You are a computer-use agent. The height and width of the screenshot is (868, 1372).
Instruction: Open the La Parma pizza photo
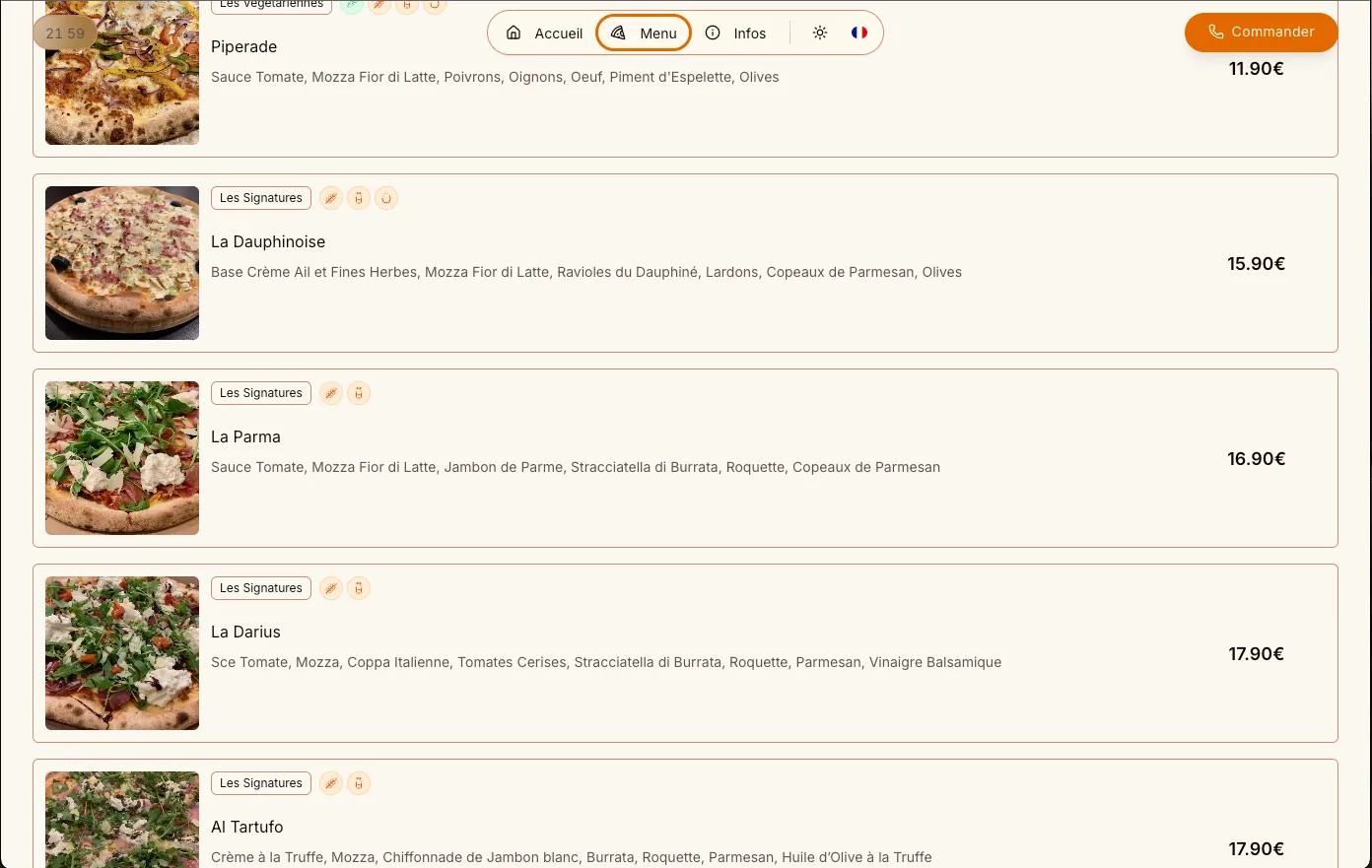(x=122, y=458)
